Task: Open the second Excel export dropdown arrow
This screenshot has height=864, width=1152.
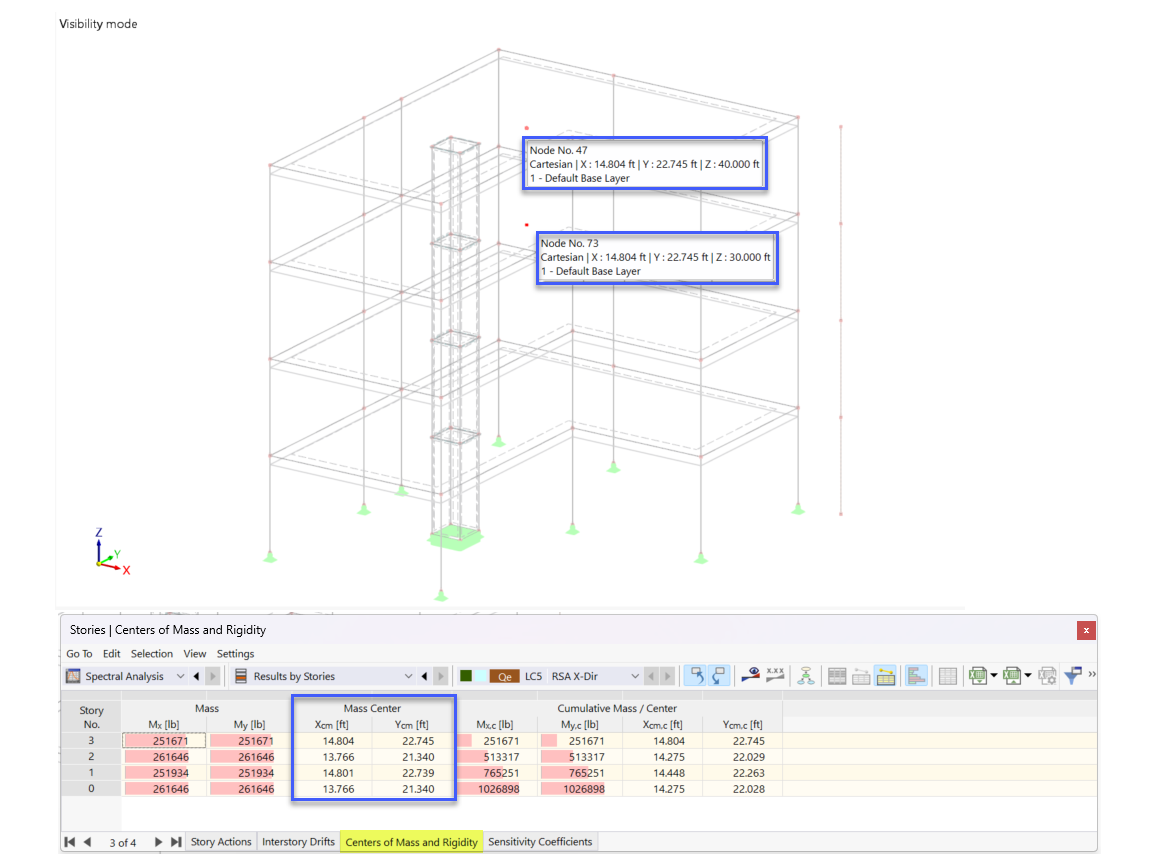Action: (x=1028, y=675)
